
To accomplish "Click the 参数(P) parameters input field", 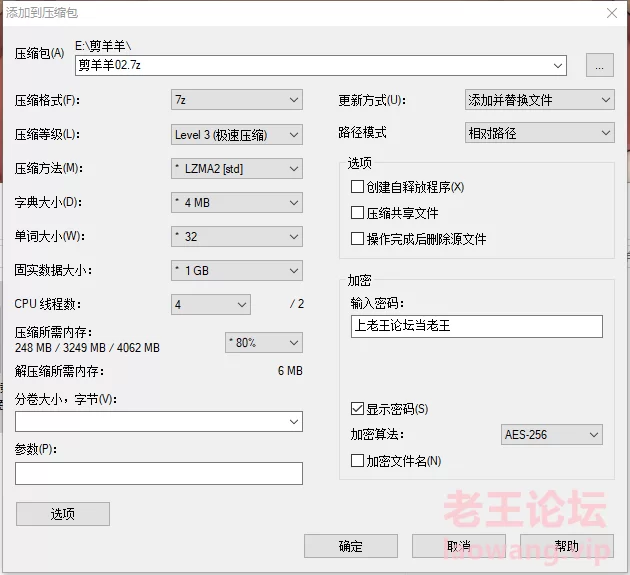I will 159,473.
